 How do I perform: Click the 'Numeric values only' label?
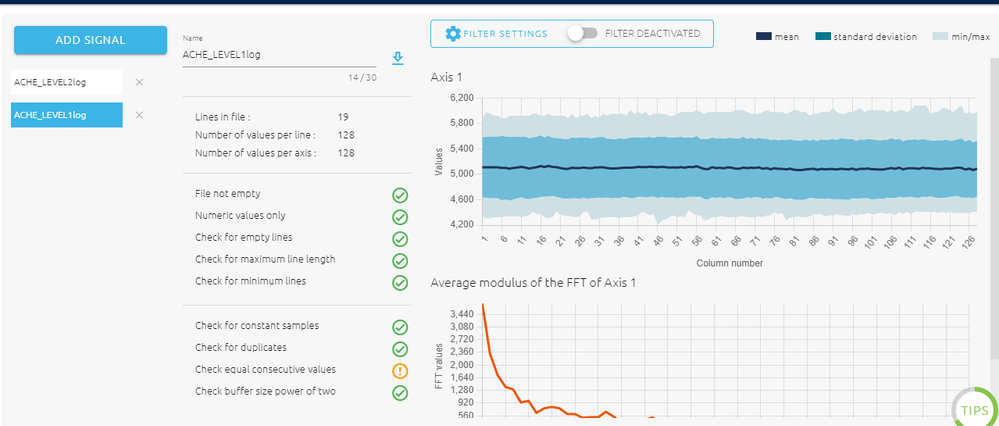240,215
